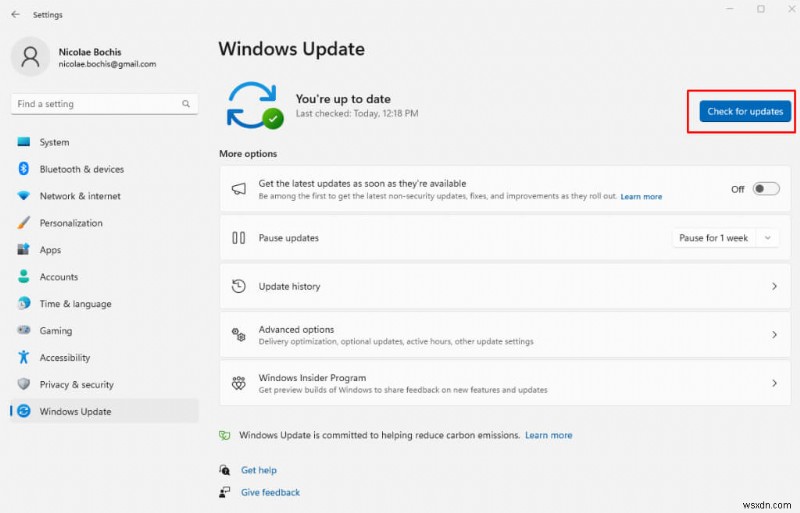The width and height of the screenshot is (800, 513).
Task: Click the Nicolae Bochis account name
Action: [90, 52]
